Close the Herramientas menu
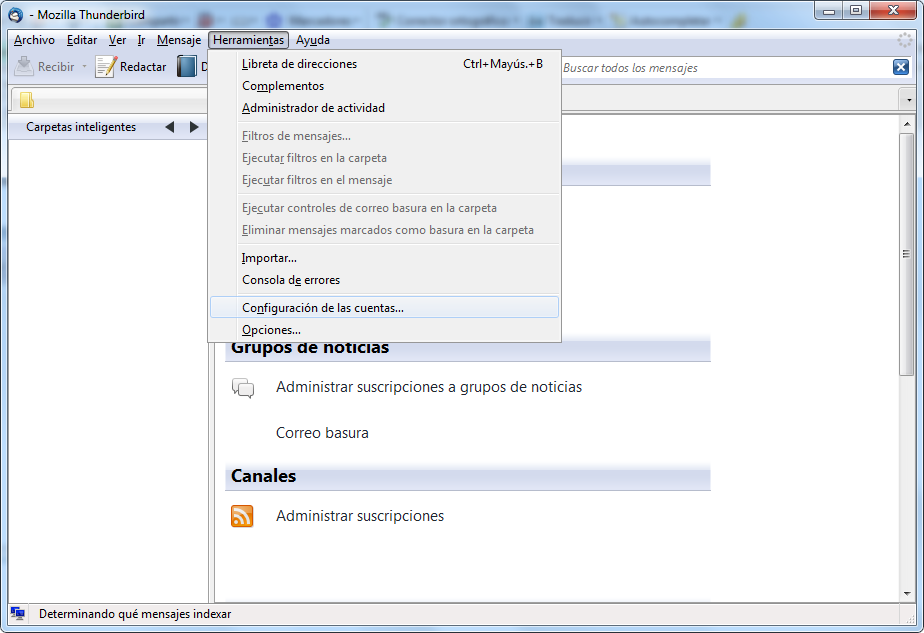Screen dimensions: 924x633 248,40
